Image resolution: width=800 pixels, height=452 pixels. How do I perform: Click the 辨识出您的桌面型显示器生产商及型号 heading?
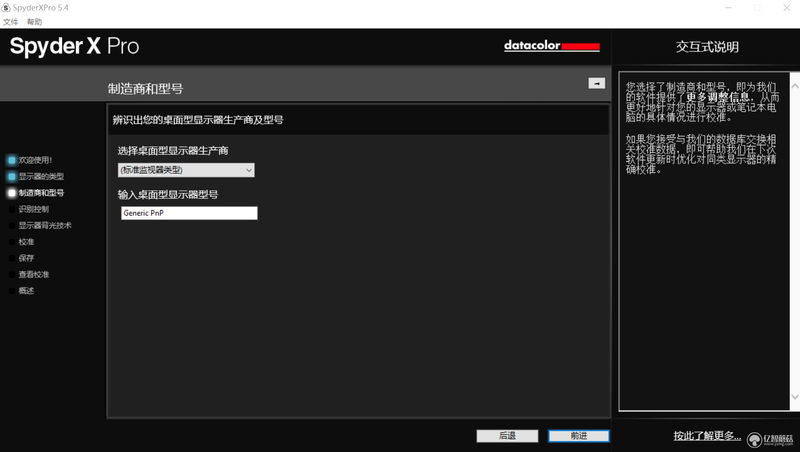click(198, 120)
